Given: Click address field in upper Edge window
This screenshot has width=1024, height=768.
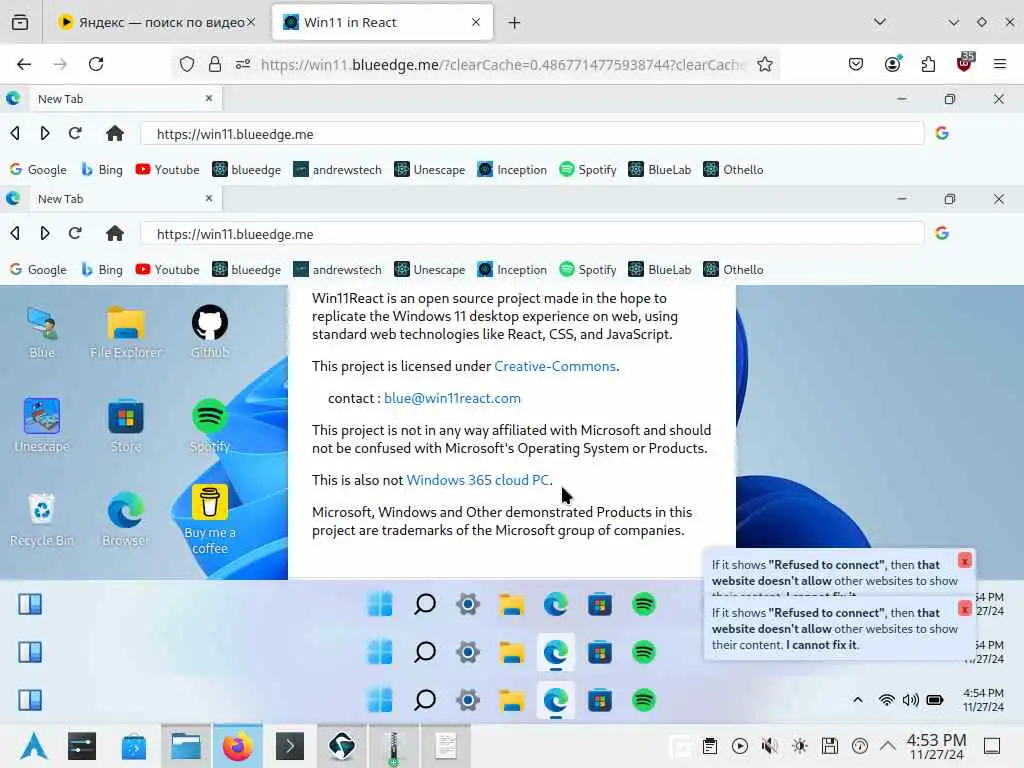Looking at the screenshot, I should 532,134.
